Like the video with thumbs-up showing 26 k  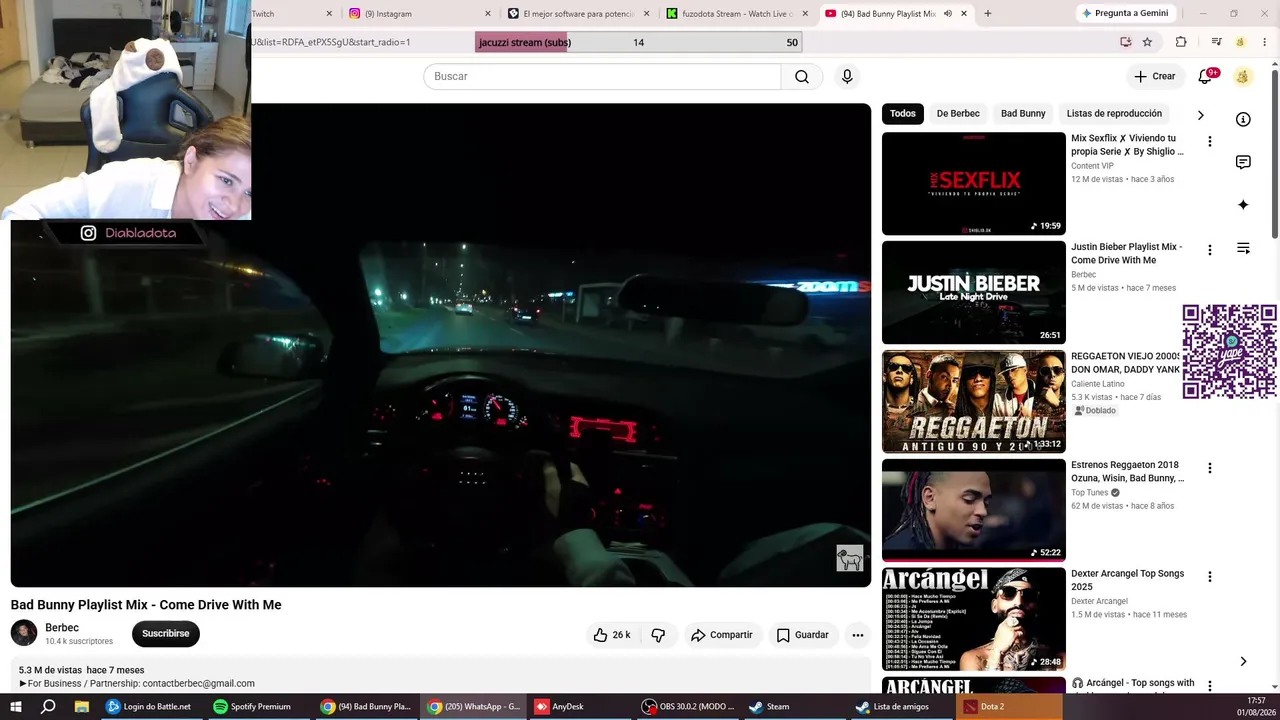coord(611,635)
